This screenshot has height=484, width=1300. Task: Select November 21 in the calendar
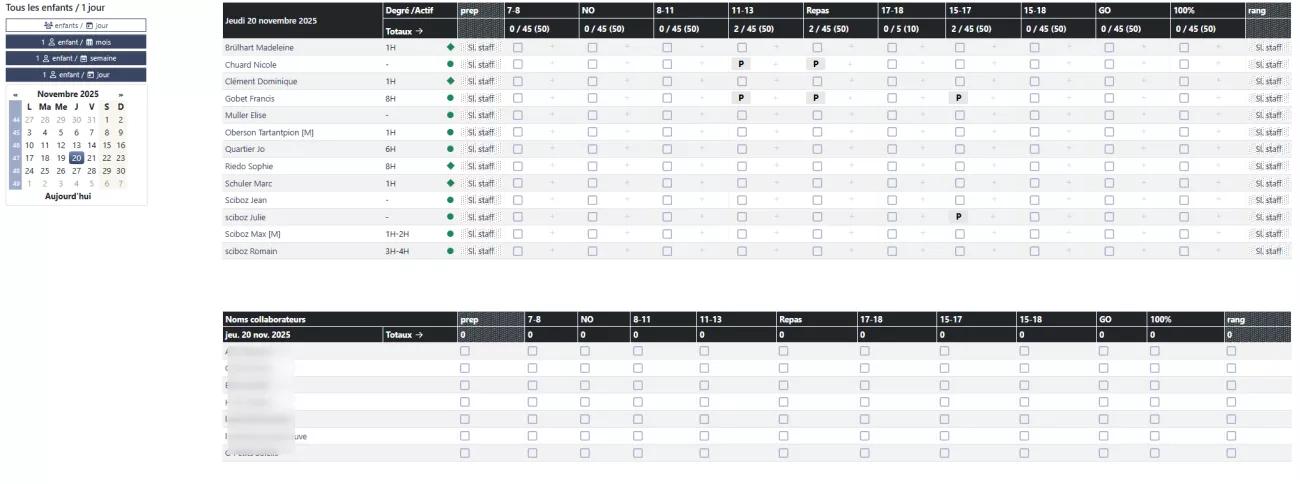click(91, 158)
